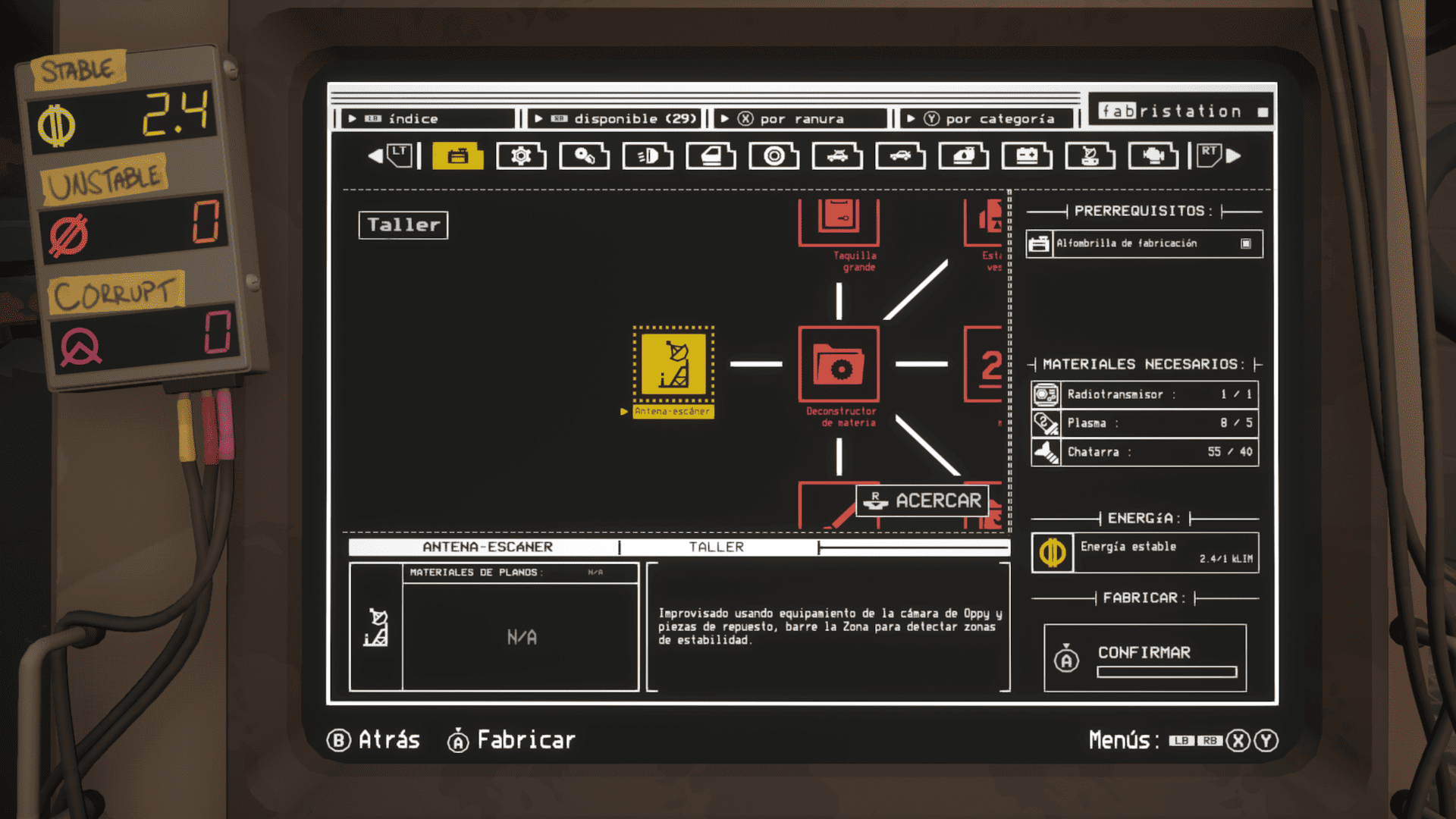Image resolution: width=1456 pixels, height=819 pixels.
Task: Expand the disponible (29) list
Action: click(614, 119)
